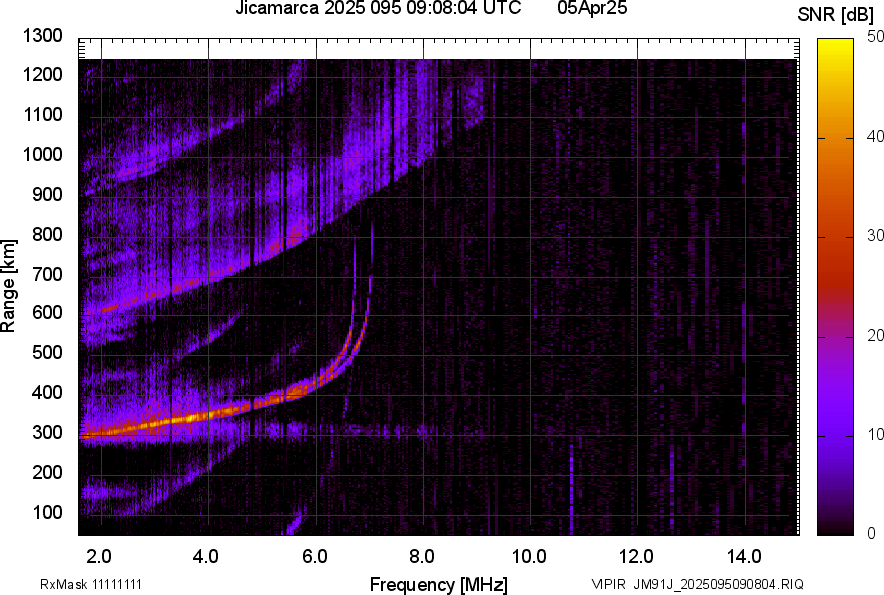
Task: Click the 10.0 frequency tick label
Action: 529,557
